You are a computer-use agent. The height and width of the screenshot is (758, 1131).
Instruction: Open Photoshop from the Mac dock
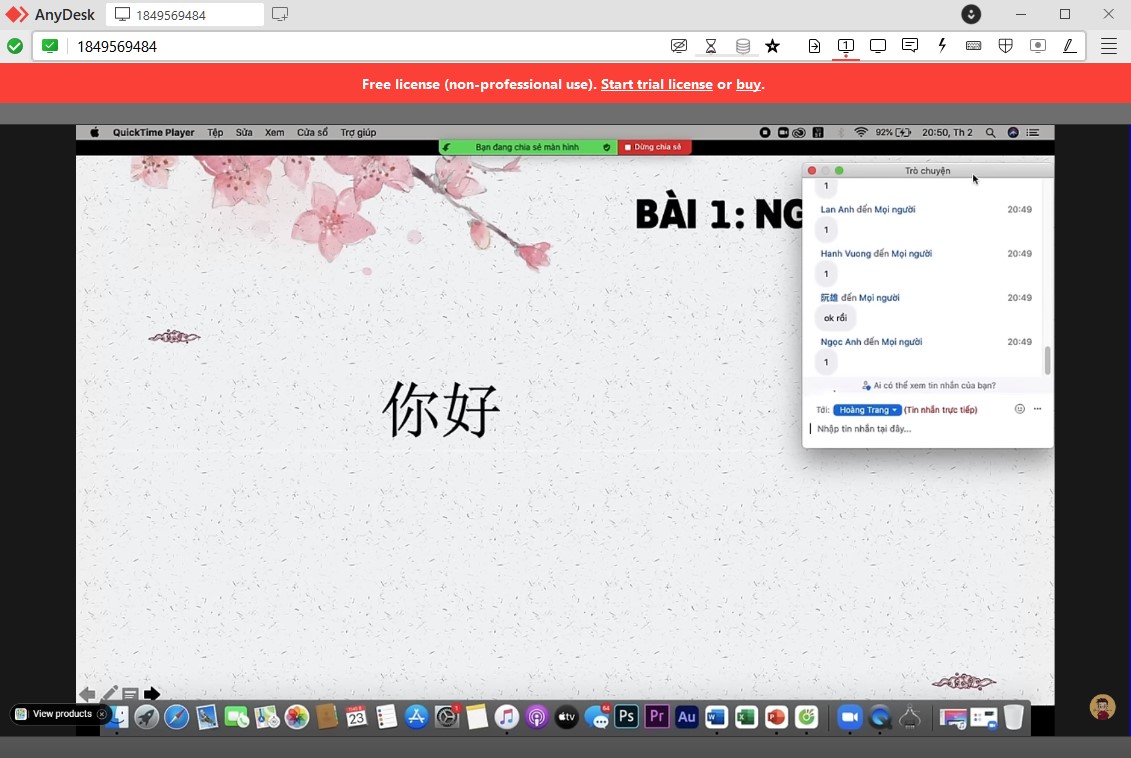click(x=626, y=716)
